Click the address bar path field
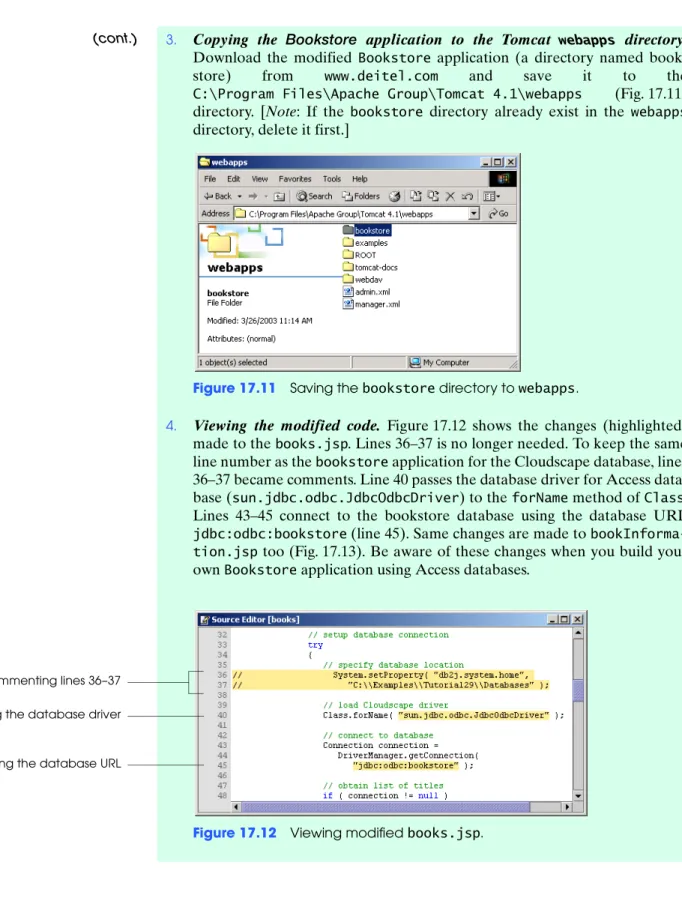Viewport: 682px width, 904px height. pos(352,214)
